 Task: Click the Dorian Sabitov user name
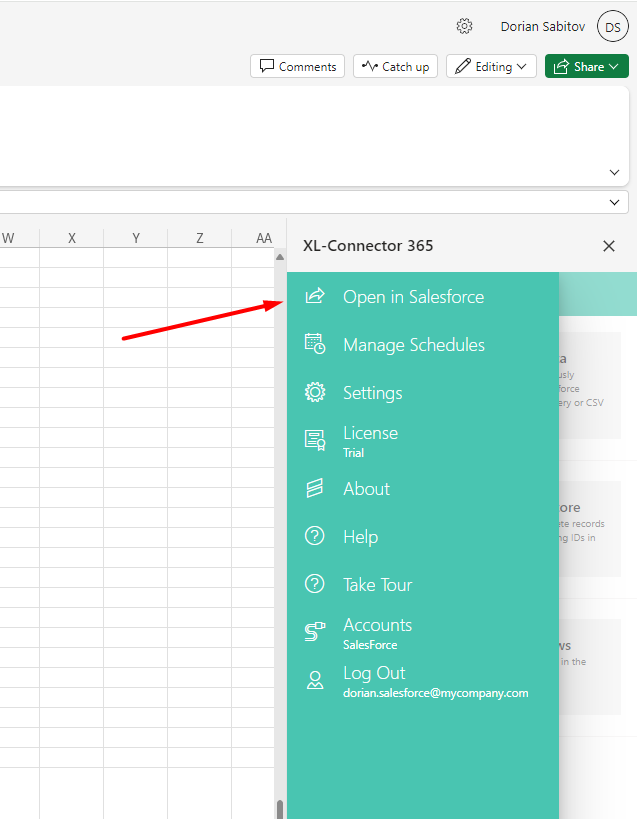click(542, 27)
